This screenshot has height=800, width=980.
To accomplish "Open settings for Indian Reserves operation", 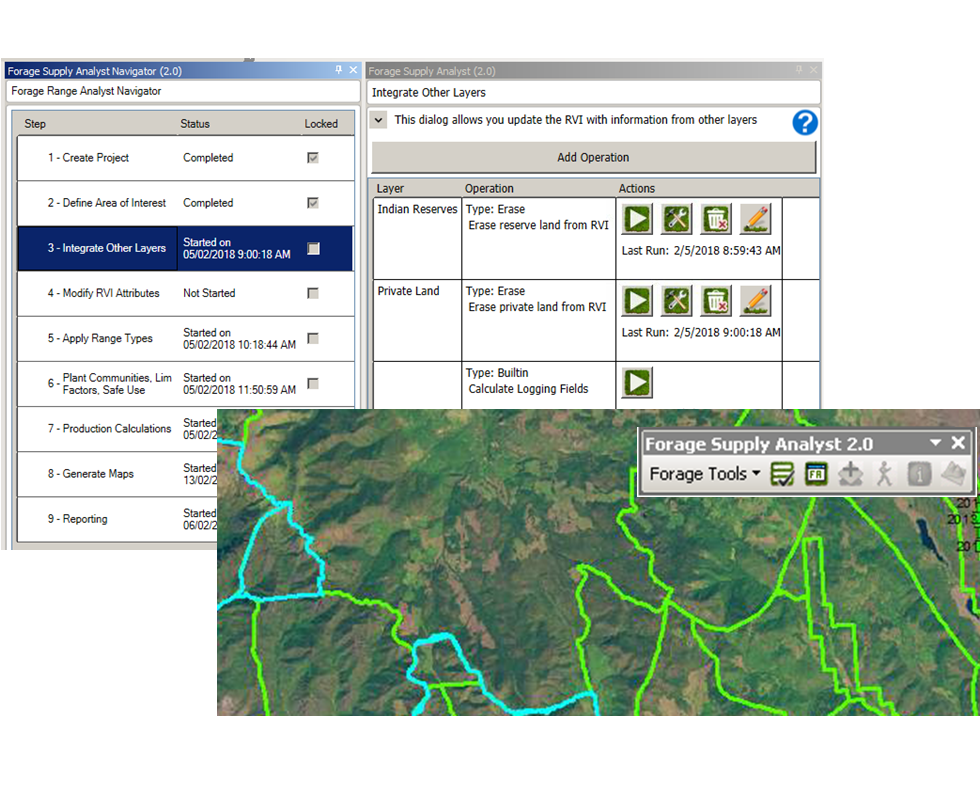I will click(677, 219).
